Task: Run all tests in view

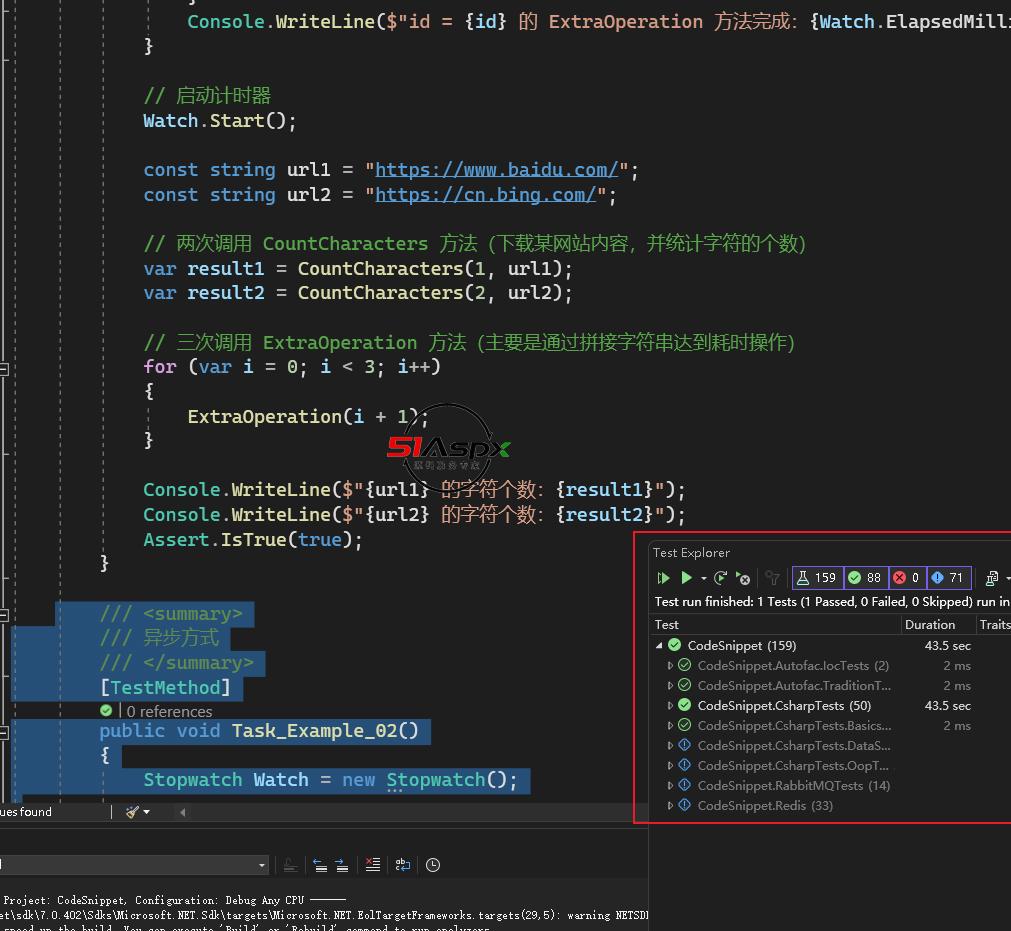Action: click(x=663, y=578)
